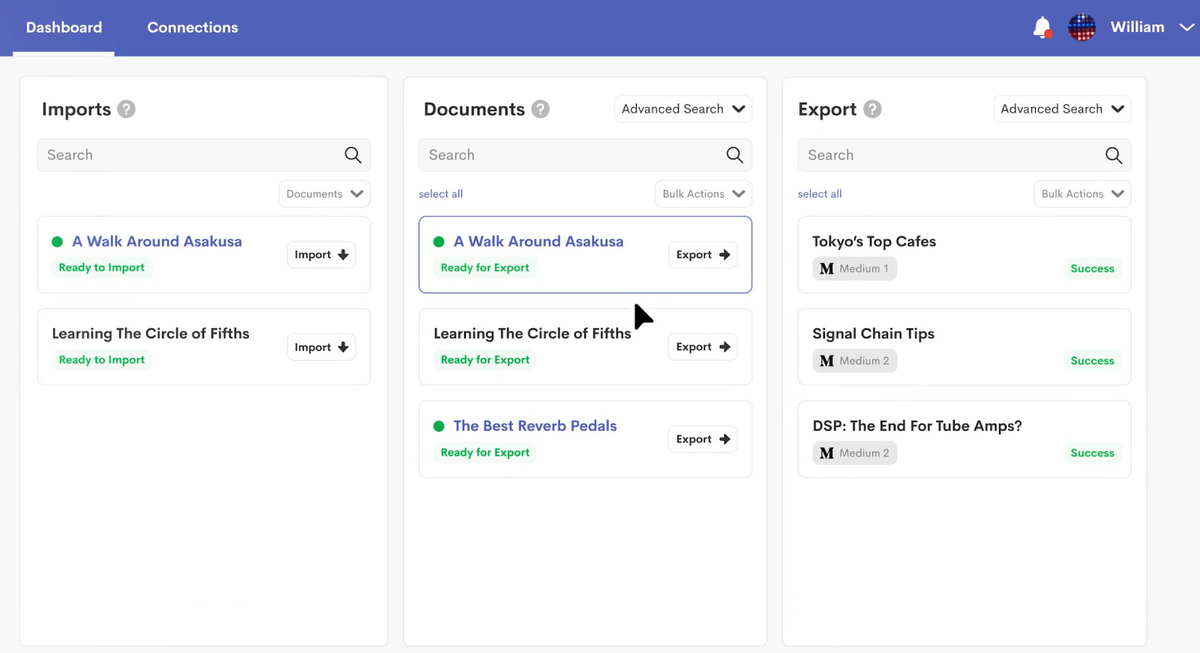Click Ready to Import under Circle of Fifths
The image size is (1200, 653).
pos(102,360)
